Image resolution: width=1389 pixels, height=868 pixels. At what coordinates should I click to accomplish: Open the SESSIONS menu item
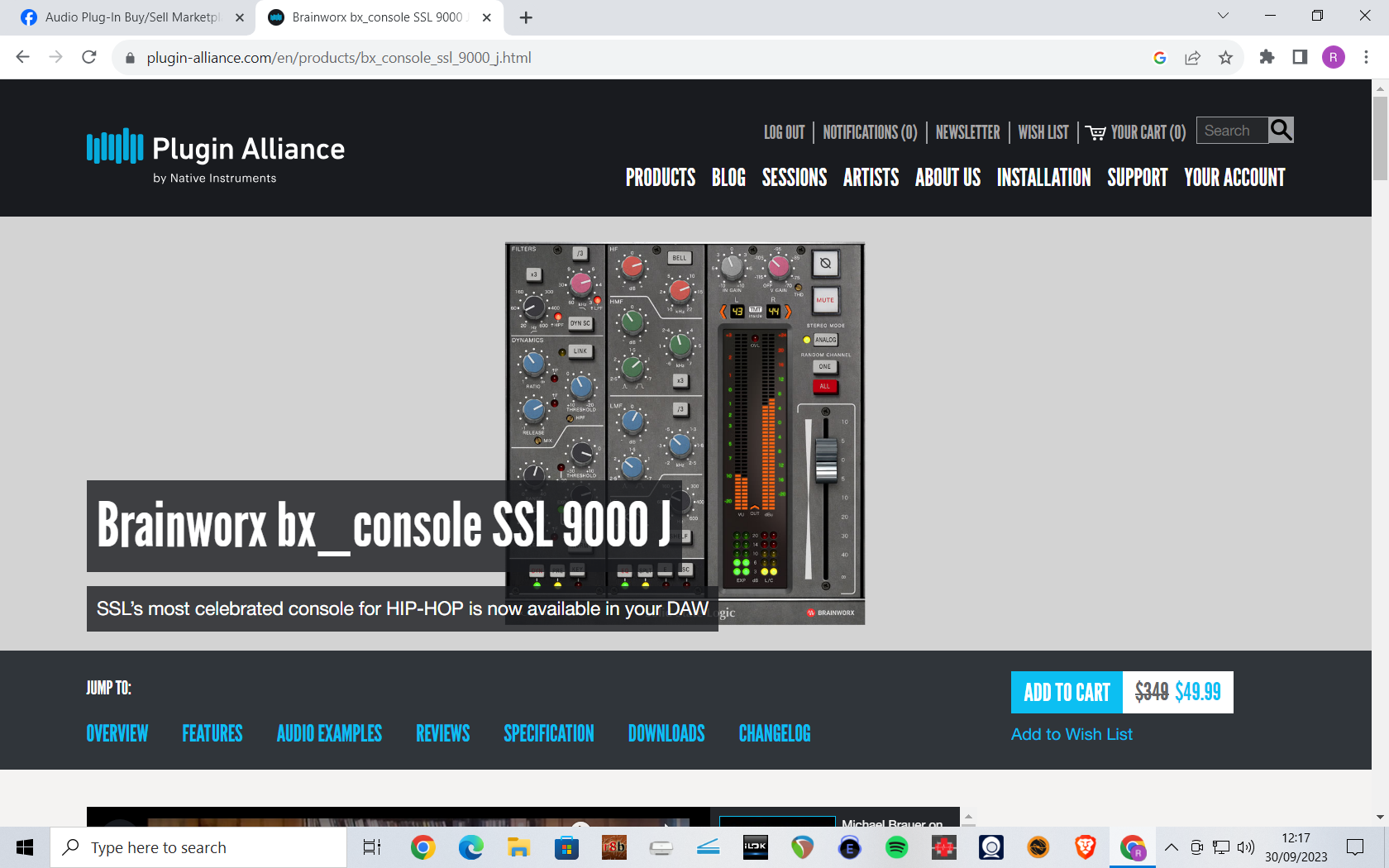pyautogui.click(x=795, y=178)
